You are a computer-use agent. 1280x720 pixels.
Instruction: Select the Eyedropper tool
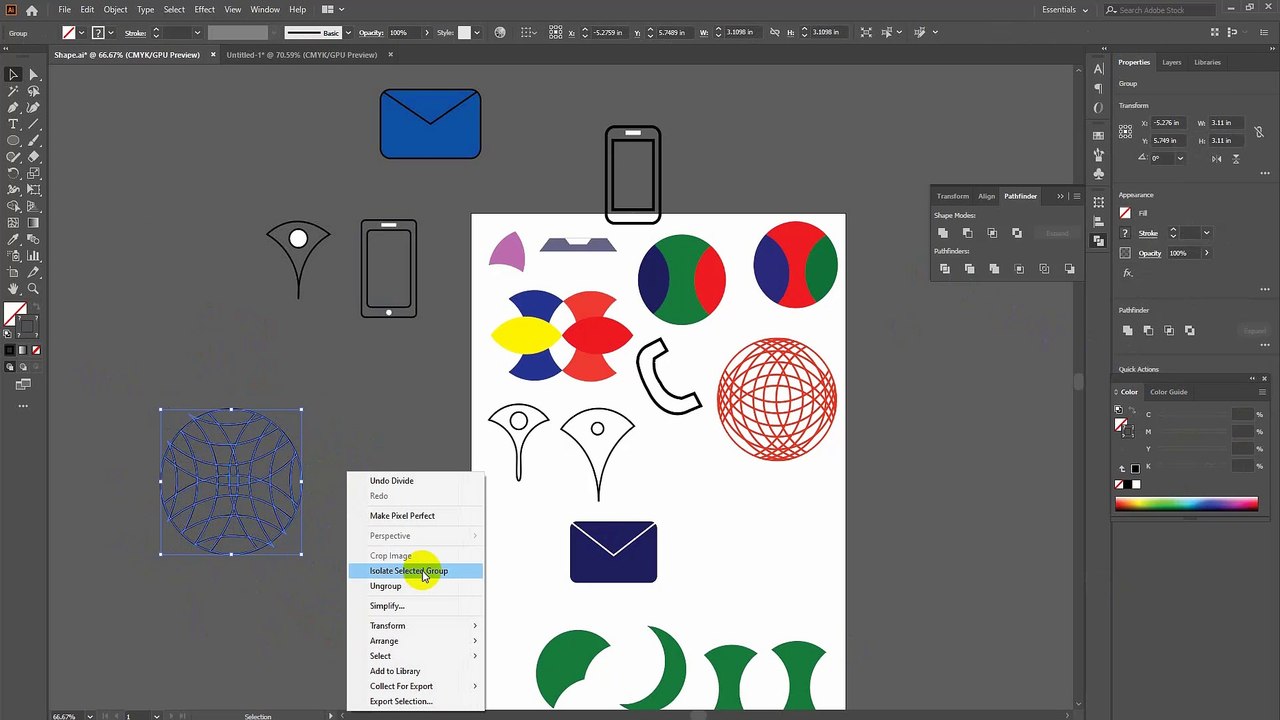coord(13,239)
